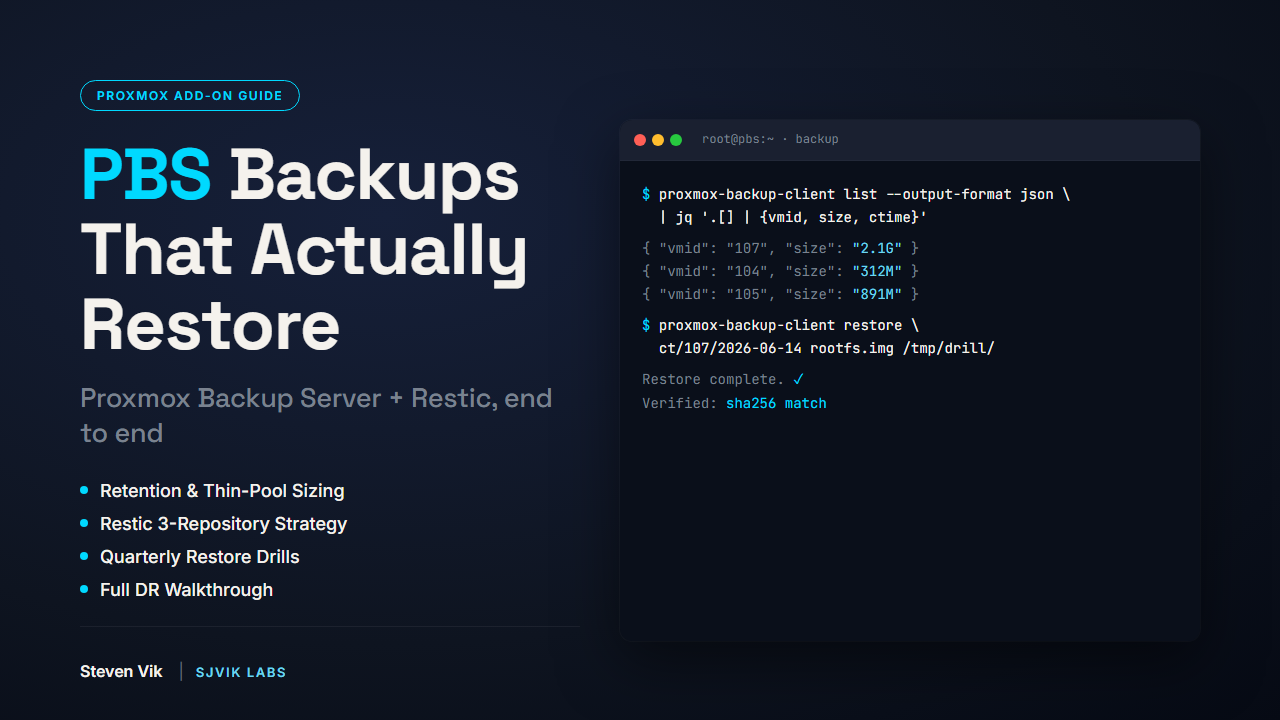Click the output row for vmid 107
The height and width of the screenshot is (720, 1280).
pos(780,248)
